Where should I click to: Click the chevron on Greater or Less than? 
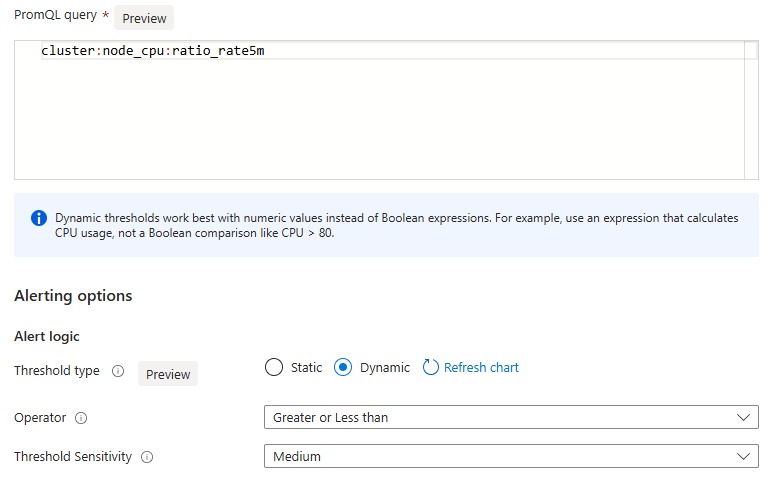[743, 417]
